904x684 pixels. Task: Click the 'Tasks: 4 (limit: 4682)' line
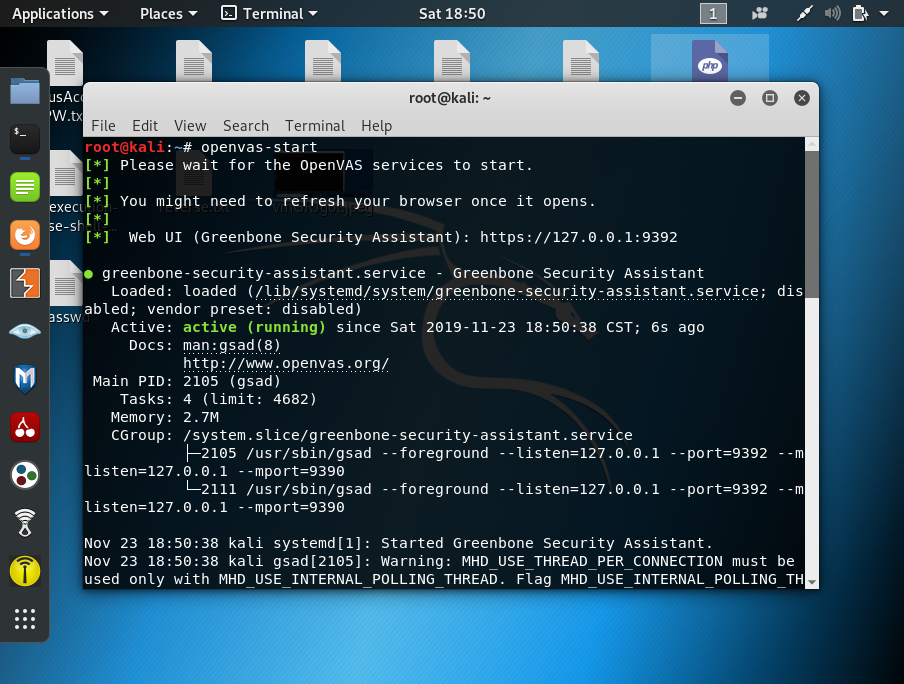(x=218, y=399)
